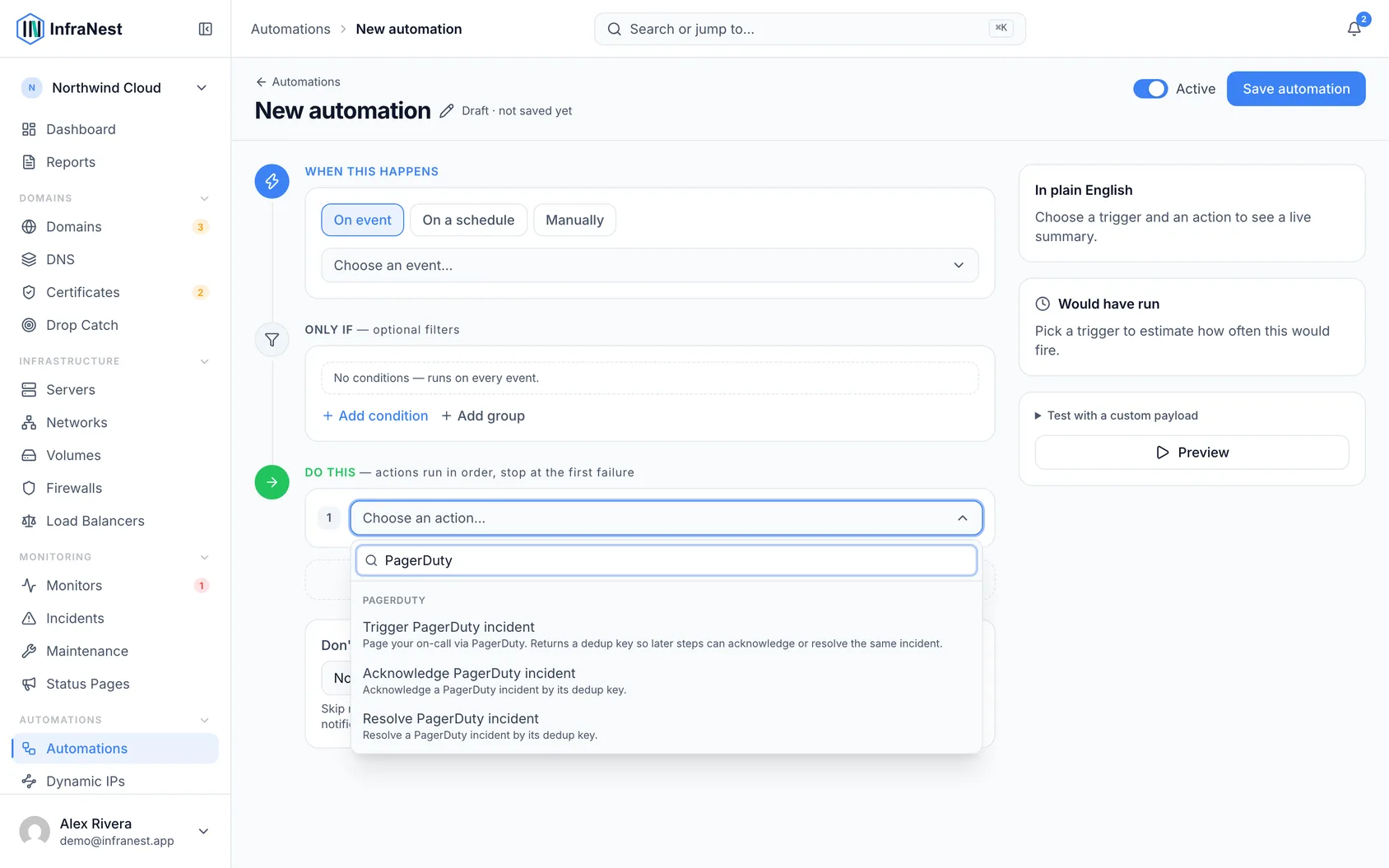Click the Incidents warning triangle icon
The height and width of the screenshot is (868, 1389).
pos(29,618)
